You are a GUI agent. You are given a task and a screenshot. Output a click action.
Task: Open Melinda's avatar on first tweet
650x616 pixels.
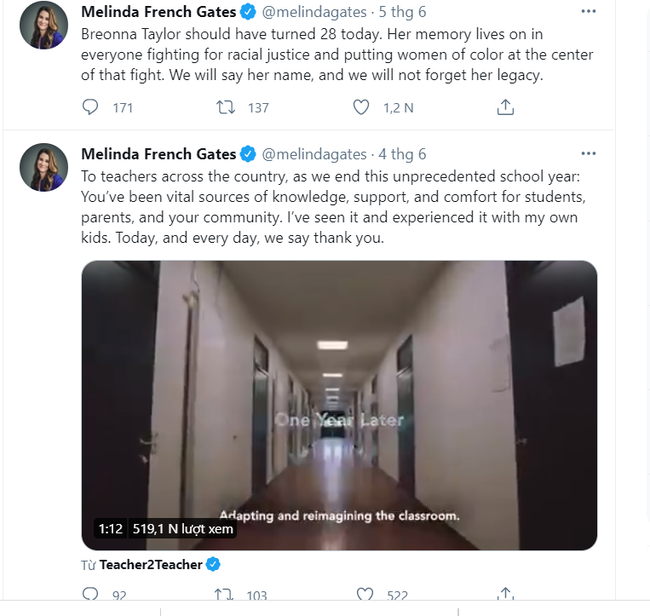[44, 26]
